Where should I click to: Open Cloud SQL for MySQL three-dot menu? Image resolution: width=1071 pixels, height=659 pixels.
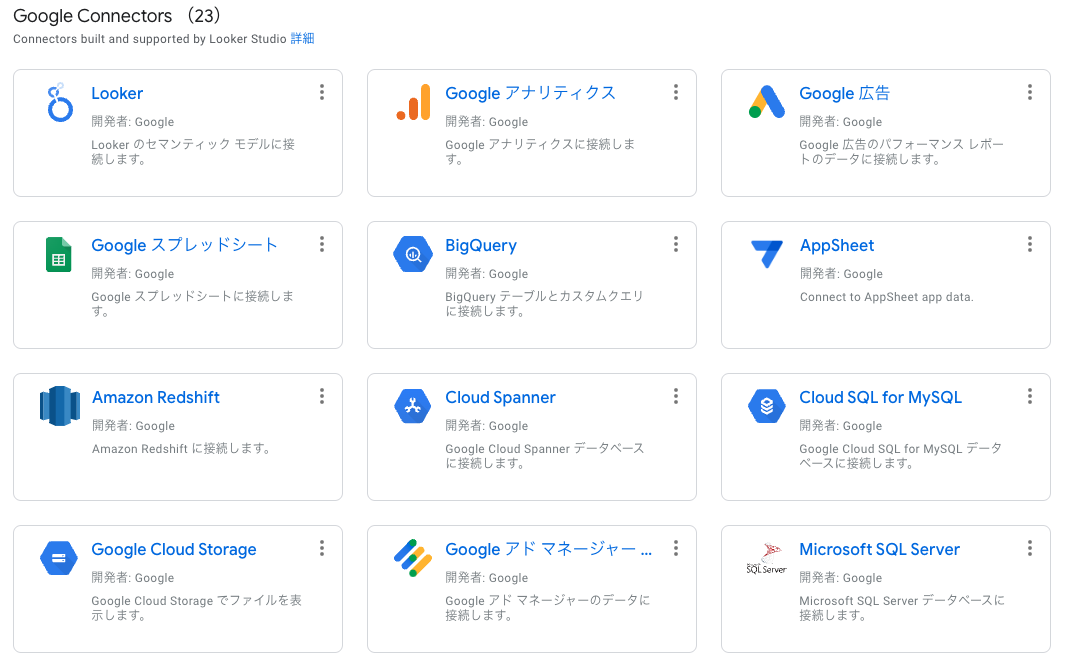1029,396
